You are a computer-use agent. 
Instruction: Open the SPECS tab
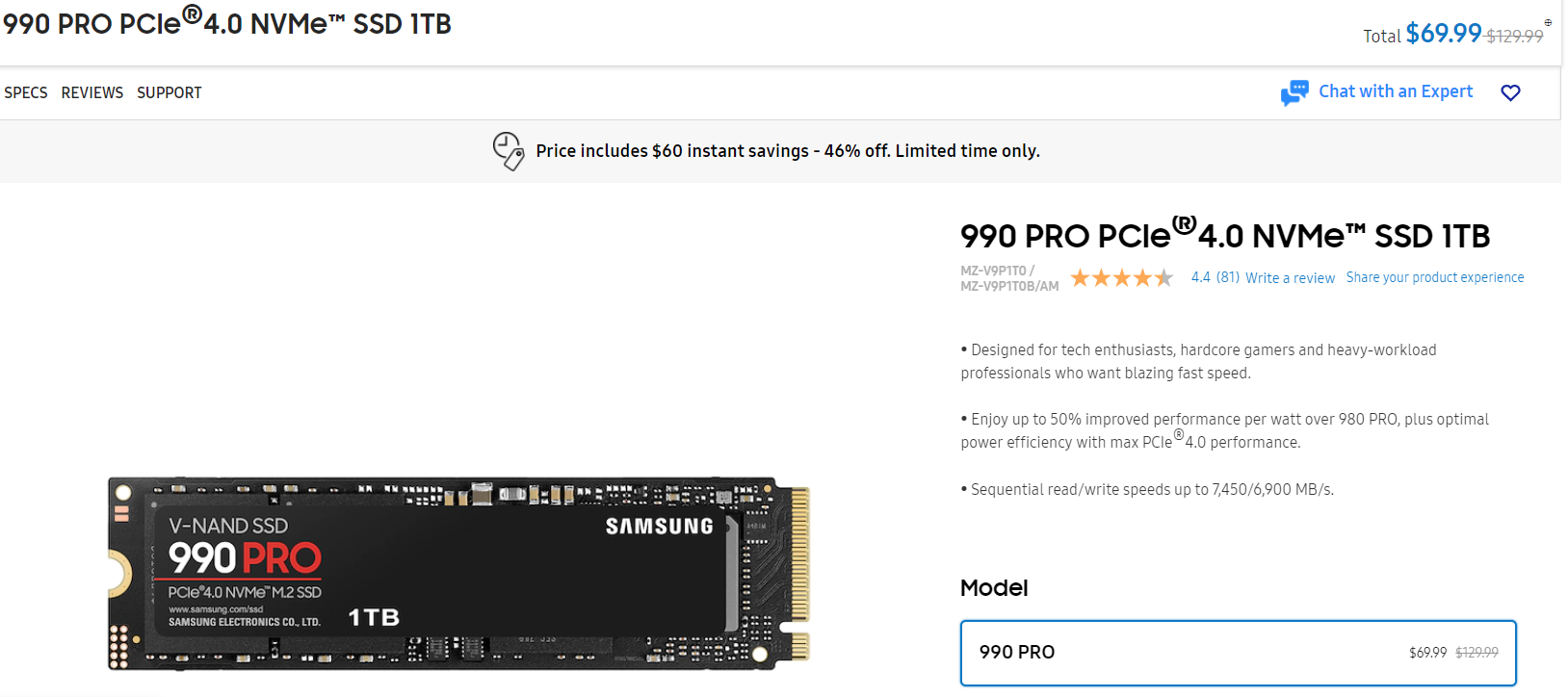tap(26, 92)
